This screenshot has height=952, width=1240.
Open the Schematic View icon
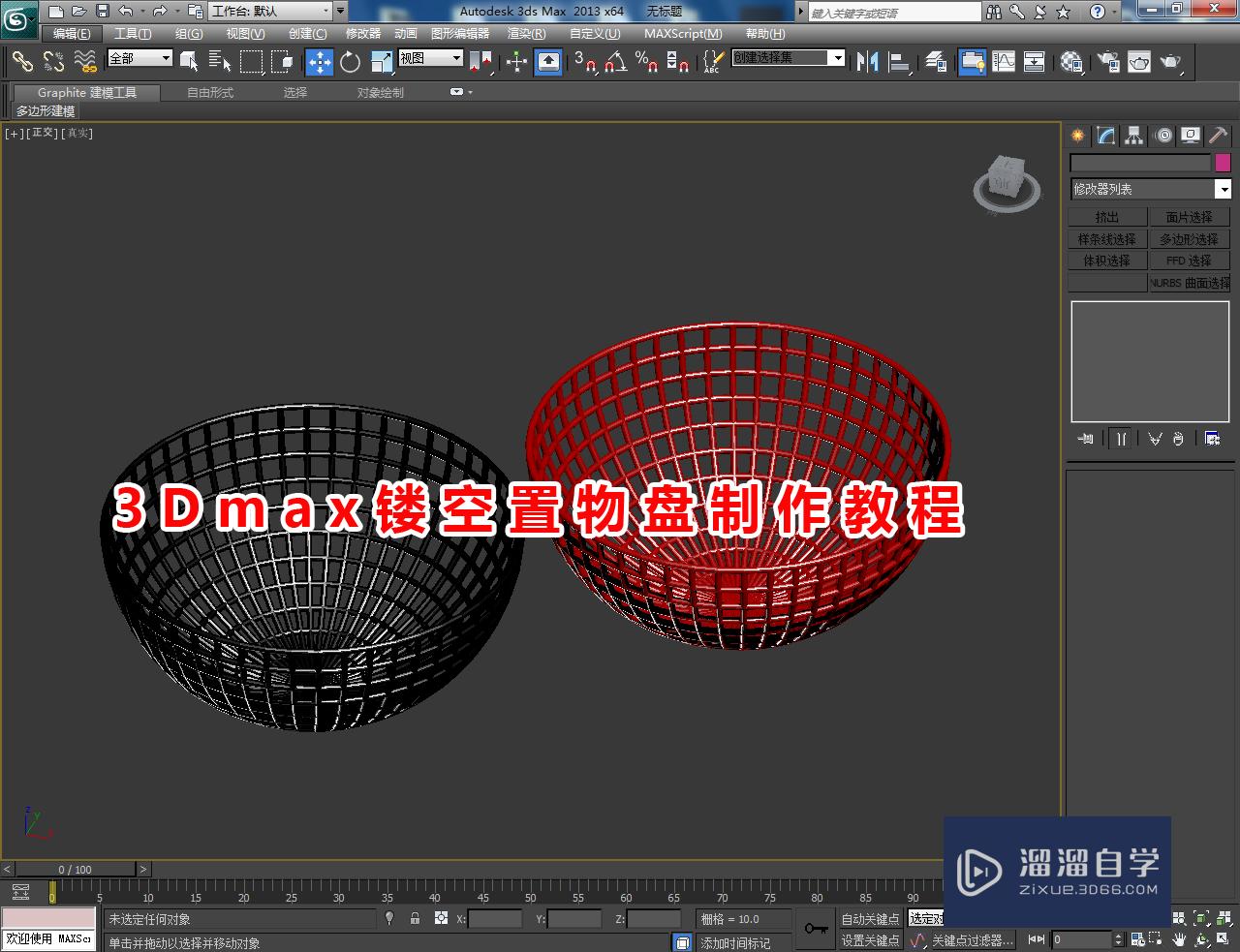(x=1035, y=62)
